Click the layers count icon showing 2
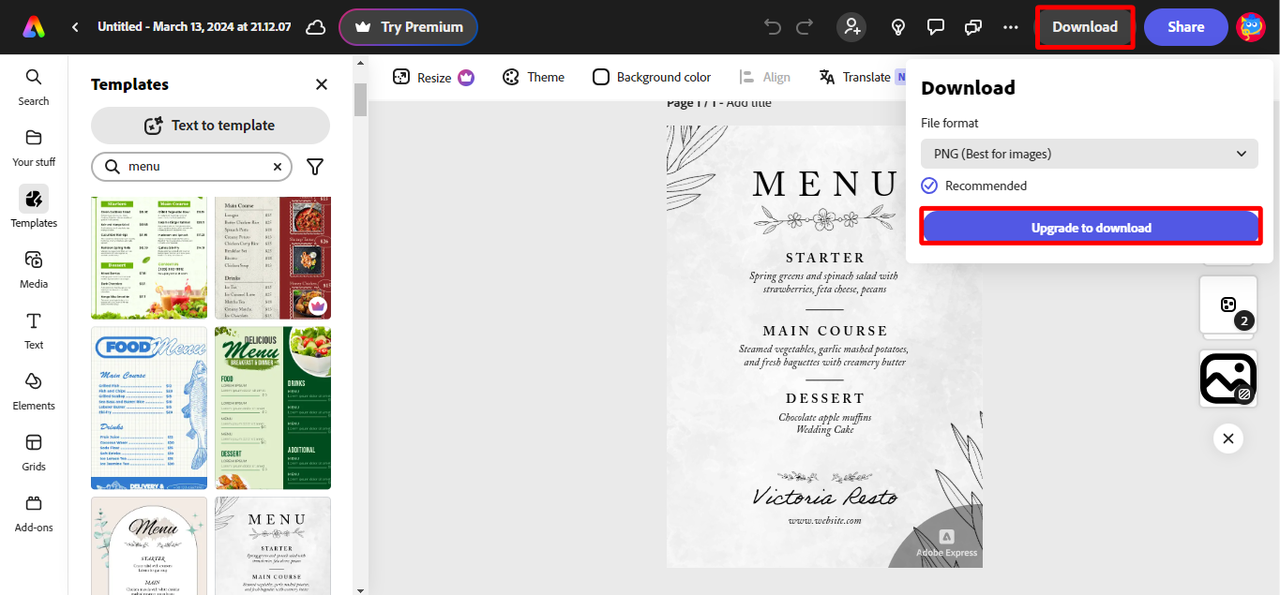Screen dimensions: 1280x595 1229,306
